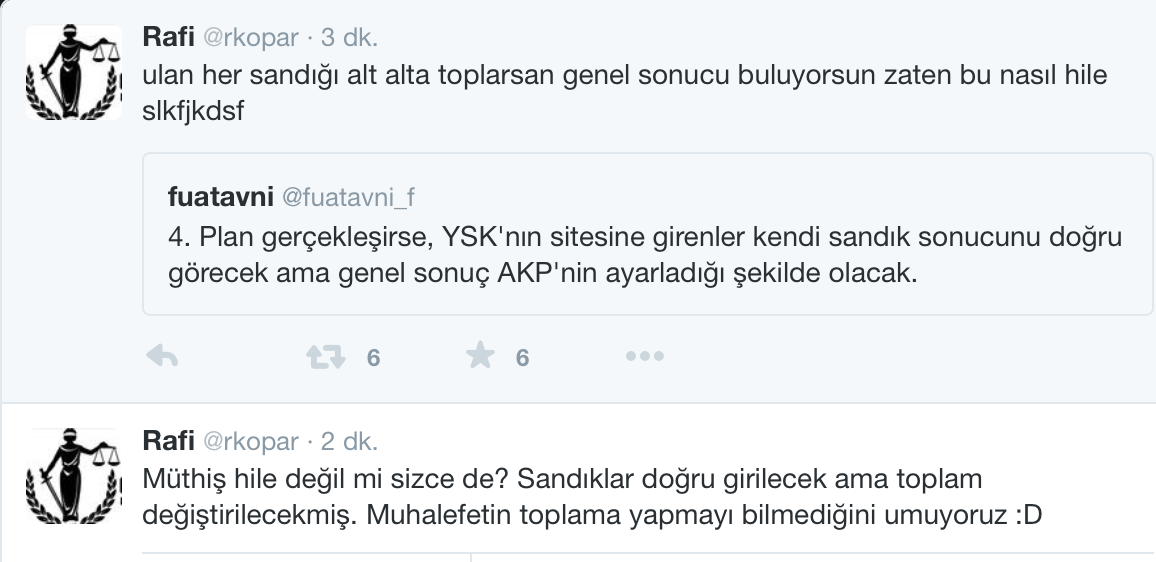Click the Rafi name on the first tweet
This screenshot has width=1156, height=562.
pos(169,38)
